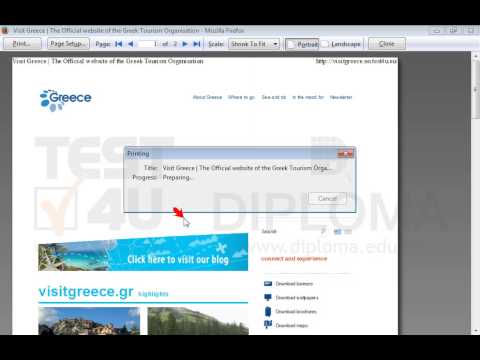Click the visitgreece.gr heading

[x=86, y=292]
